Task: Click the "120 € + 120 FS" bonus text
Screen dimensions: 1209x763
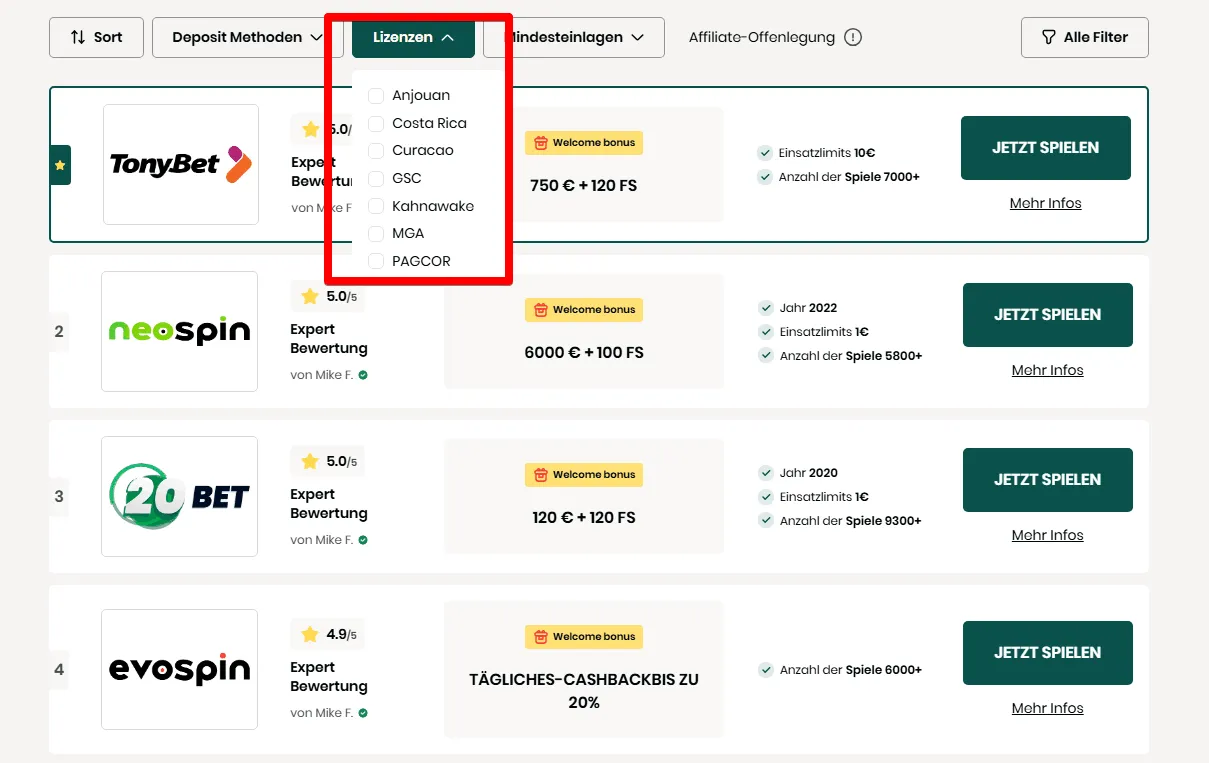Action: click(x=584, y=518)
